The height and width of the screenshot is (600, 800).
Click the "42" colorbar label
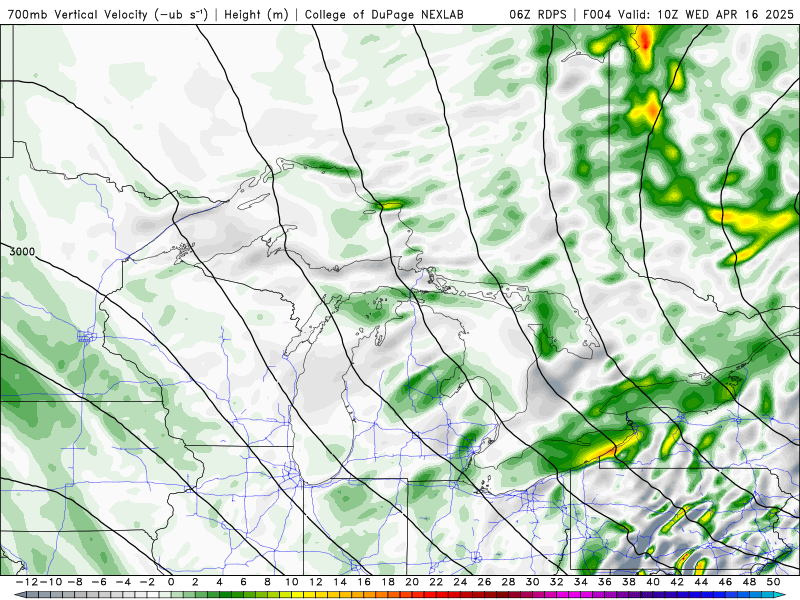(x=677, y=582)
